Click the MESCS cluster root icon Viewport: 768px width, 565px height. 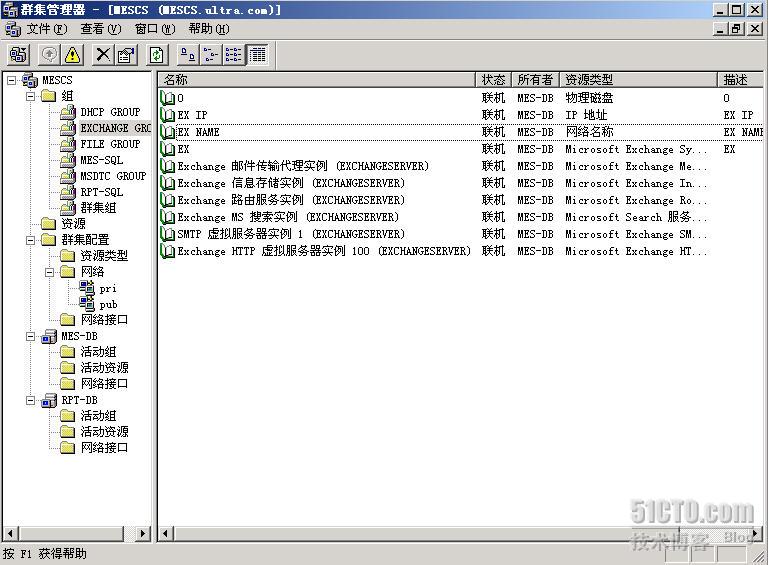(30, 80)
